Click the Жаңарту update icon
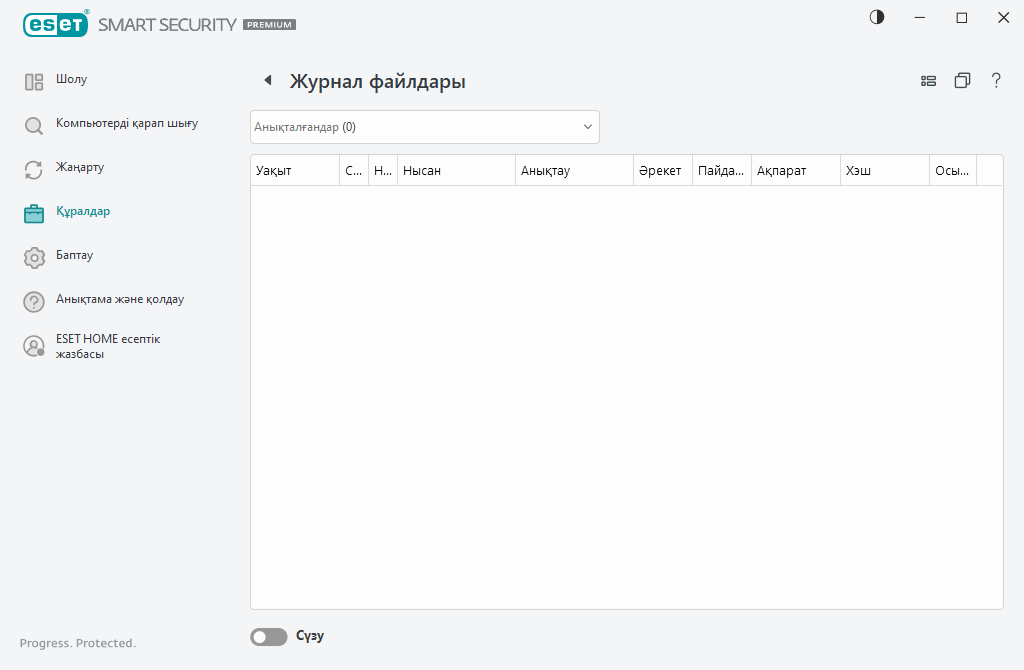The height and width of the screenshot is (670, 1024). coord(33,168)
